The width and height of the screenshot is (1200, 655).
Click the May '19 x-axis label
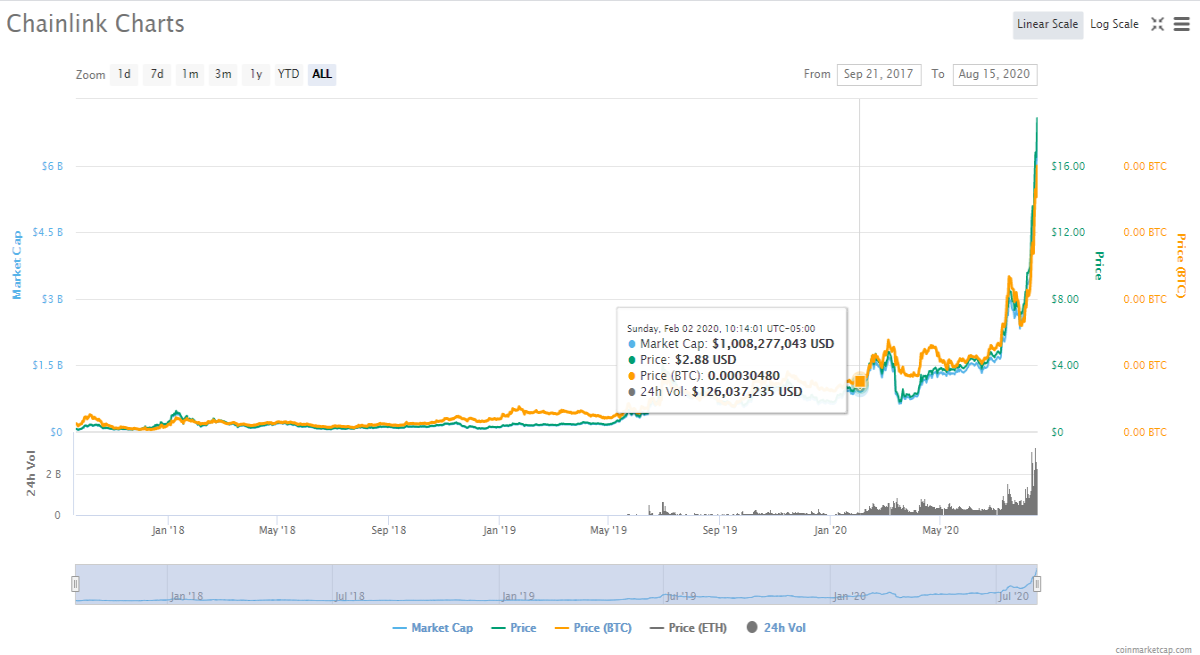click(609, 530)
